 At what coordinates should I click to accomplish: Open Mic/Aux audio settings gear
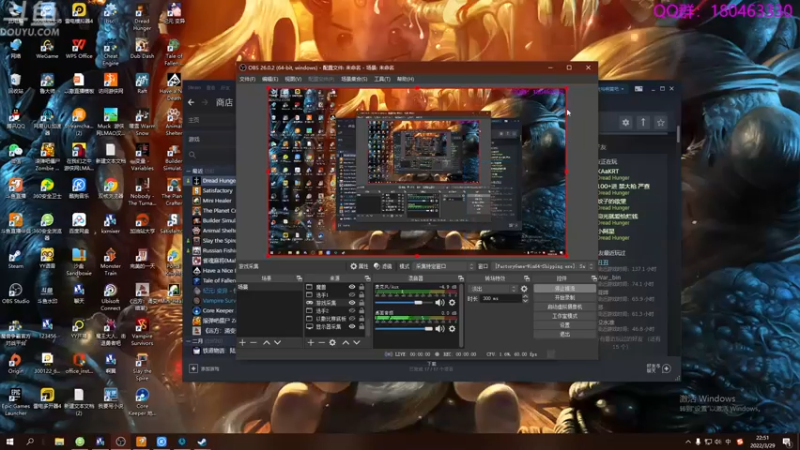tap(452, 303)
